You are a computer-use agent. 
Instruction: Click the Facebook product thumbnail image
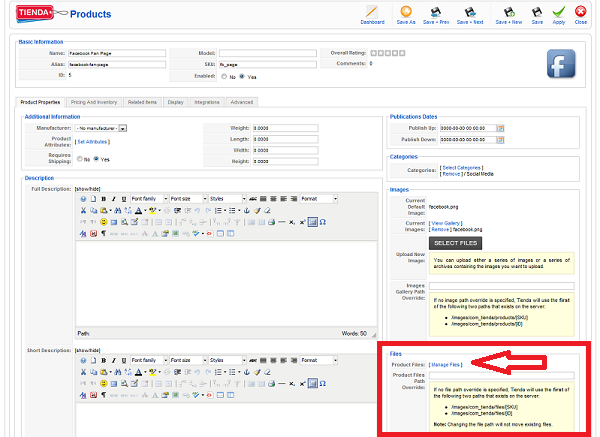click(561, 64)
